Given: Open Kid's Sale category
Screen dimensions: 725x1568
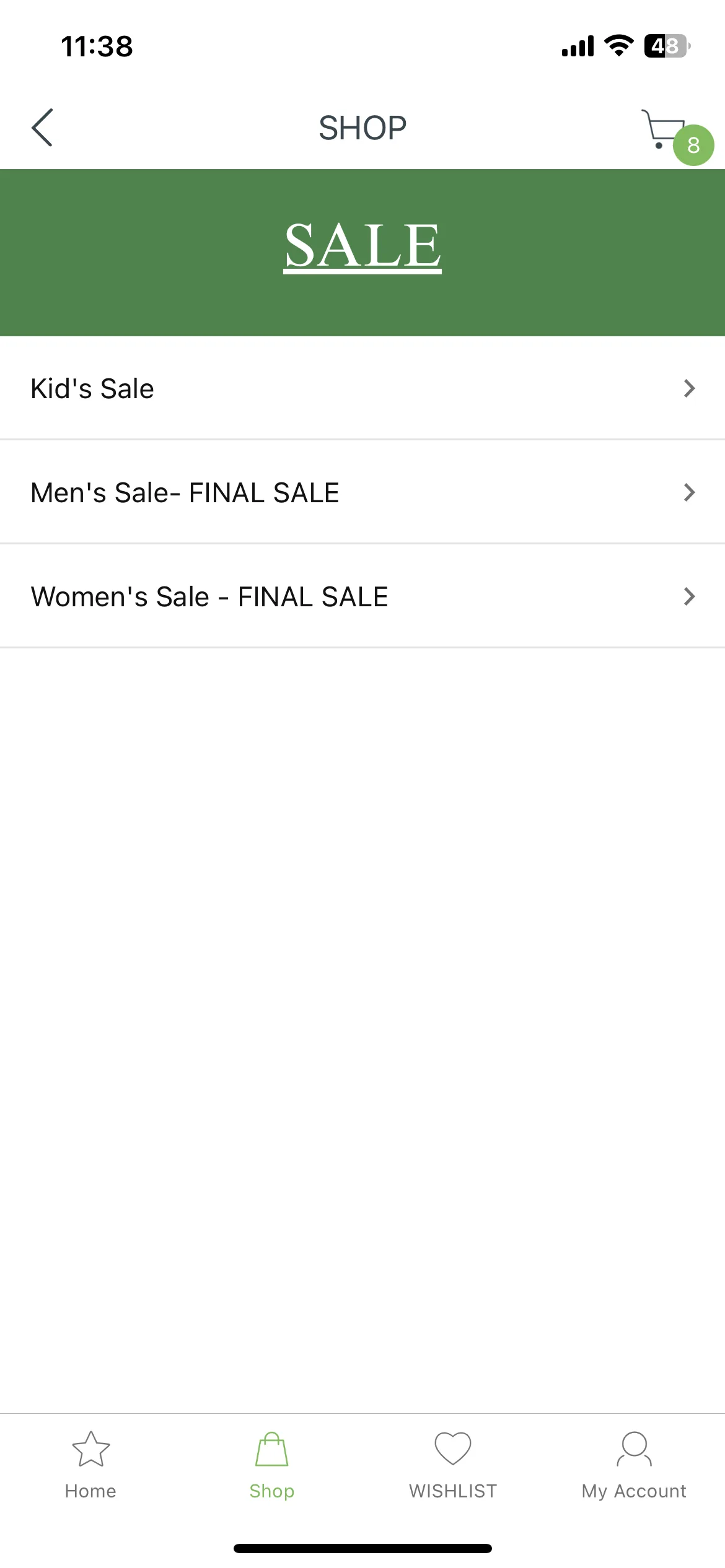Looking at the screenshot, I should [362, 388].
